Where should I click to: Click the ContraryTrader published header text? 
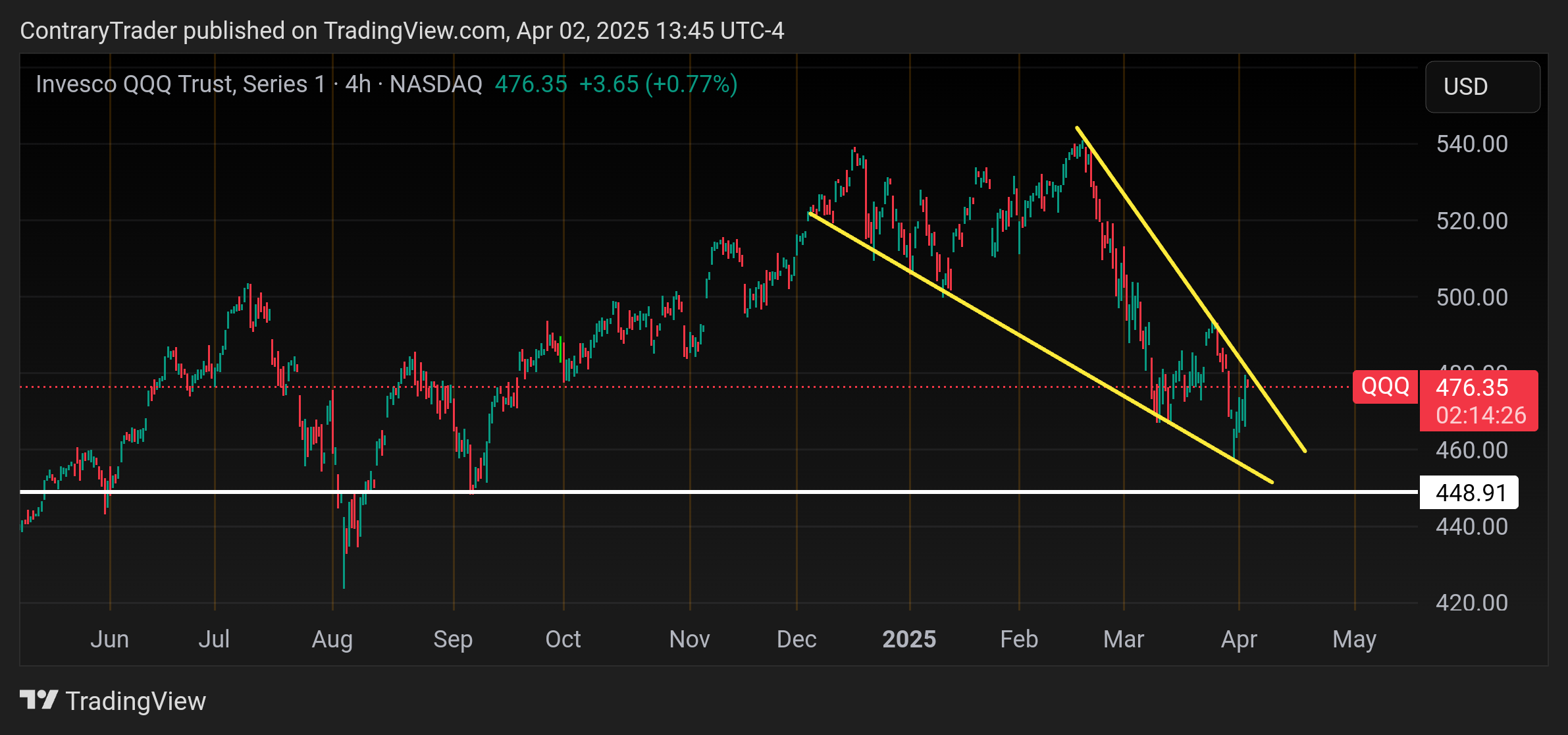click(402, 31)
